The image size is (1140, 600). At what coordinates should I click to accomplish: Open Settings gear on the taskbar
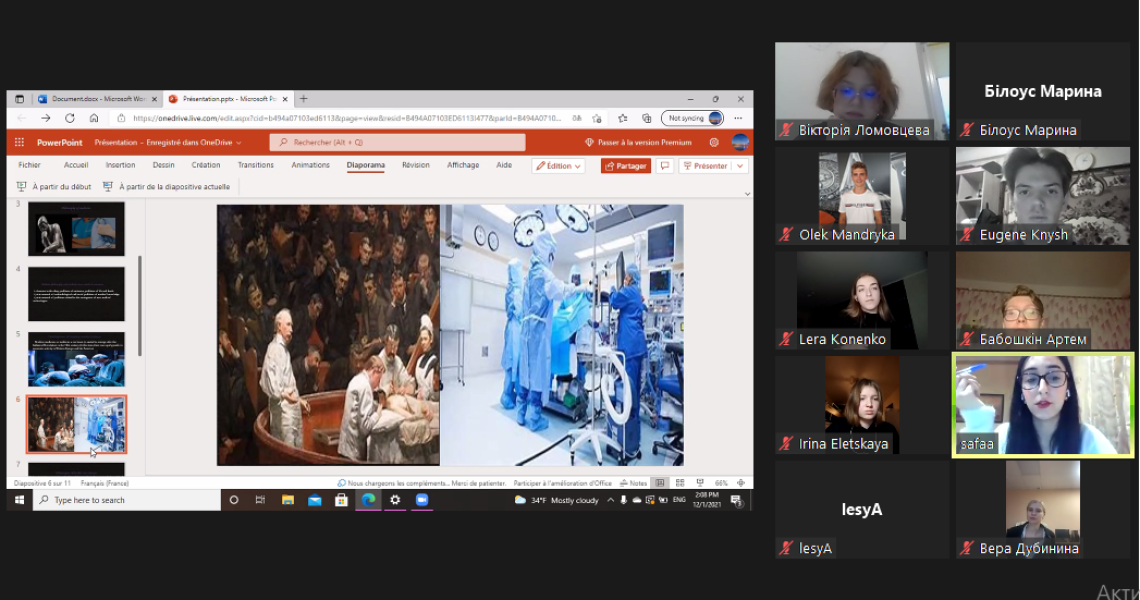point(395,500)
